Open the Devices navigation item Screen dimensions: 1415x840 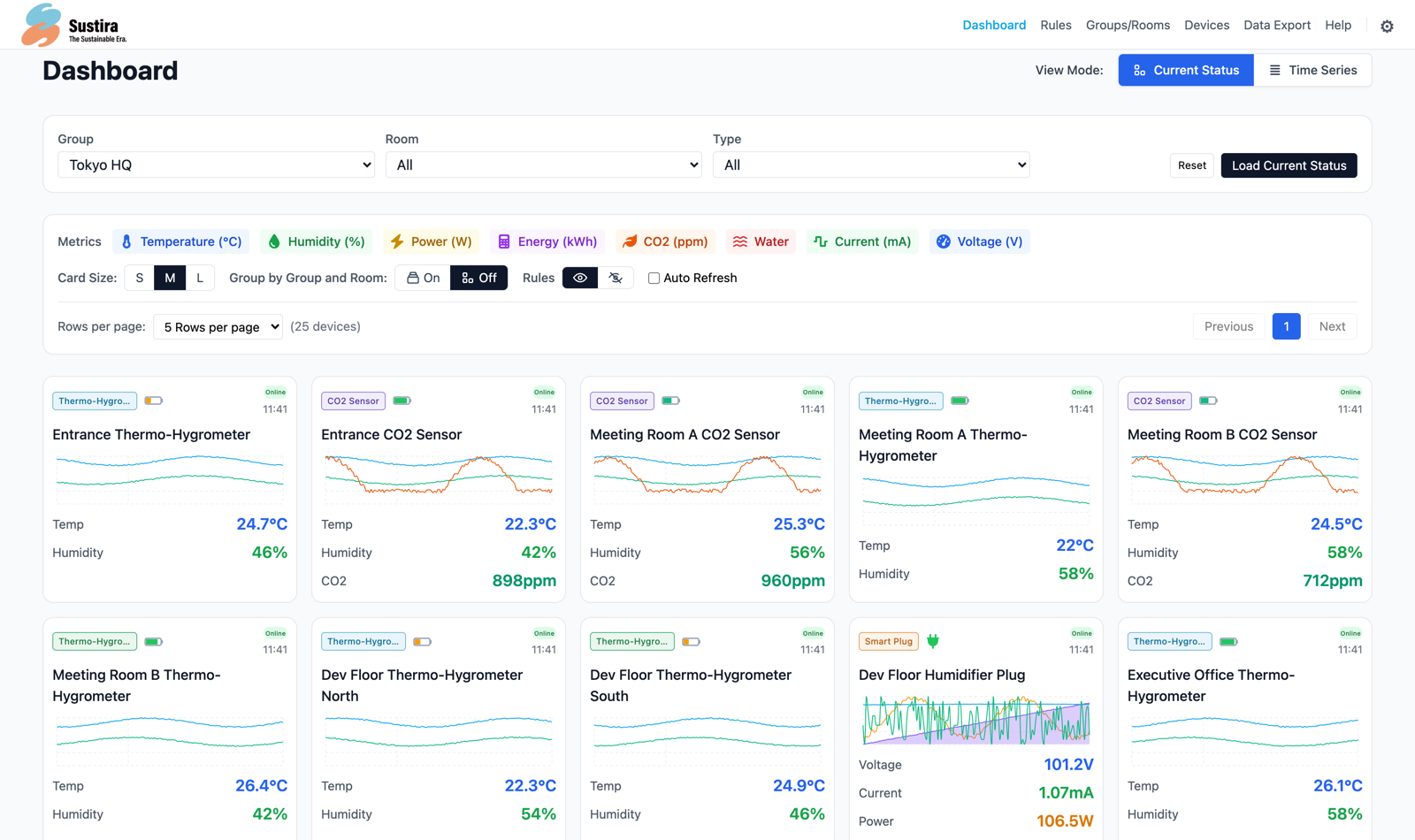click(1206, 25)
